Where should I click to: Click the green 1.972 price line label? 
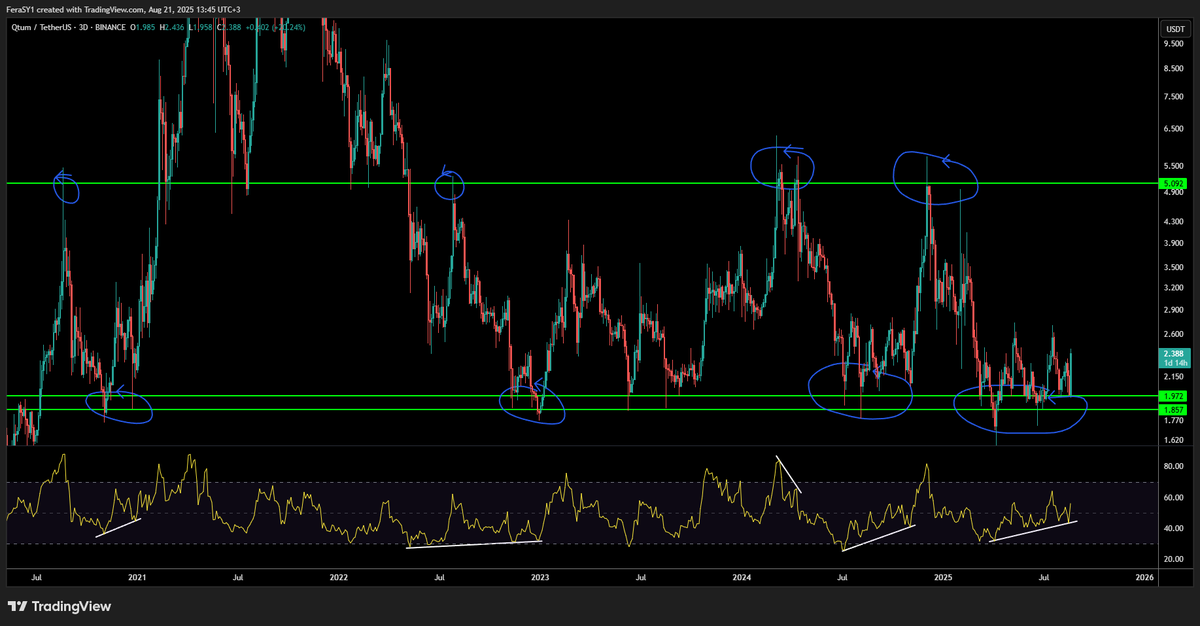click(1173, 397)
